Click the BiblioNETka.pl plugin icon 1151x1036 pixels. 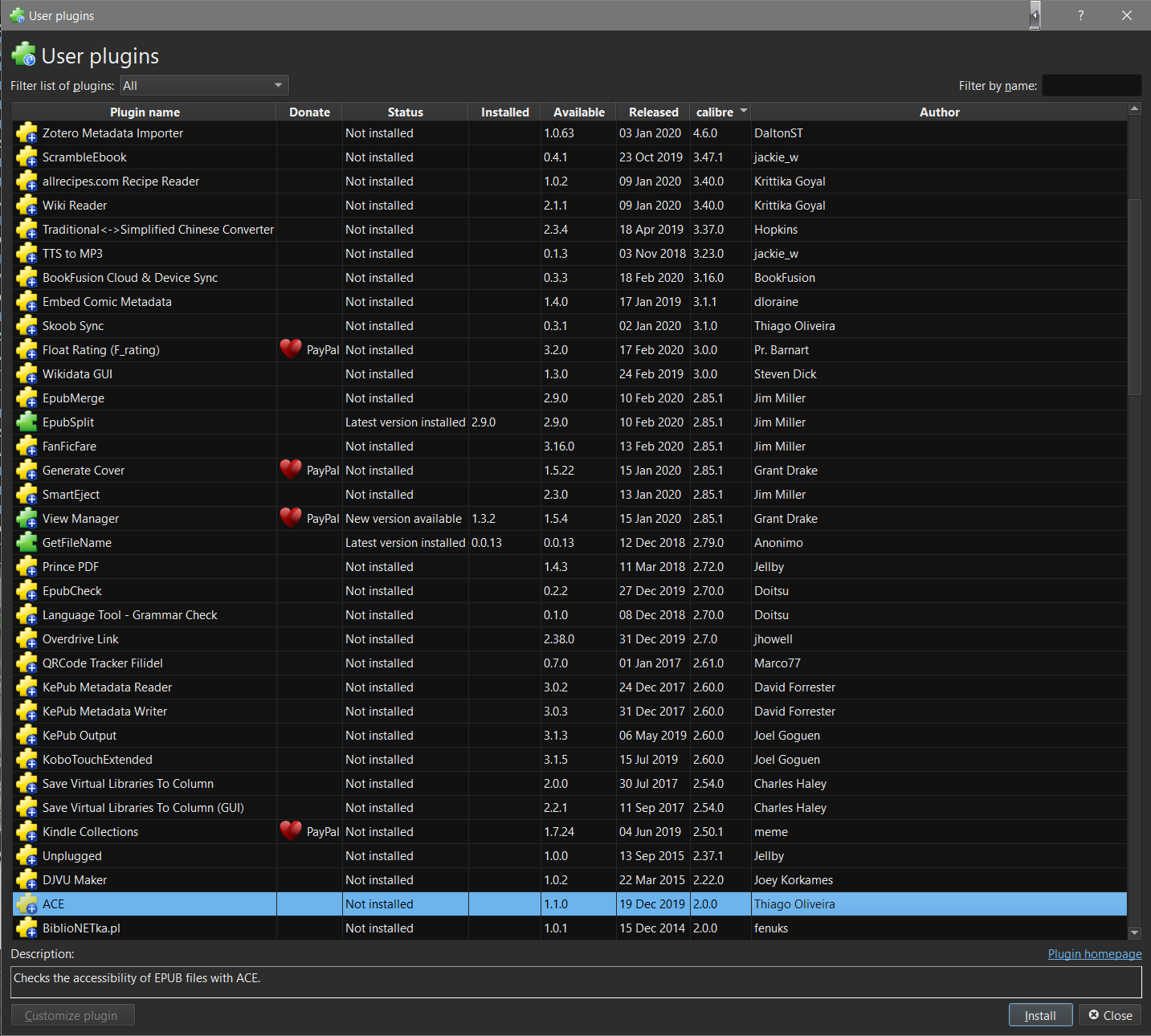[27, 928]
